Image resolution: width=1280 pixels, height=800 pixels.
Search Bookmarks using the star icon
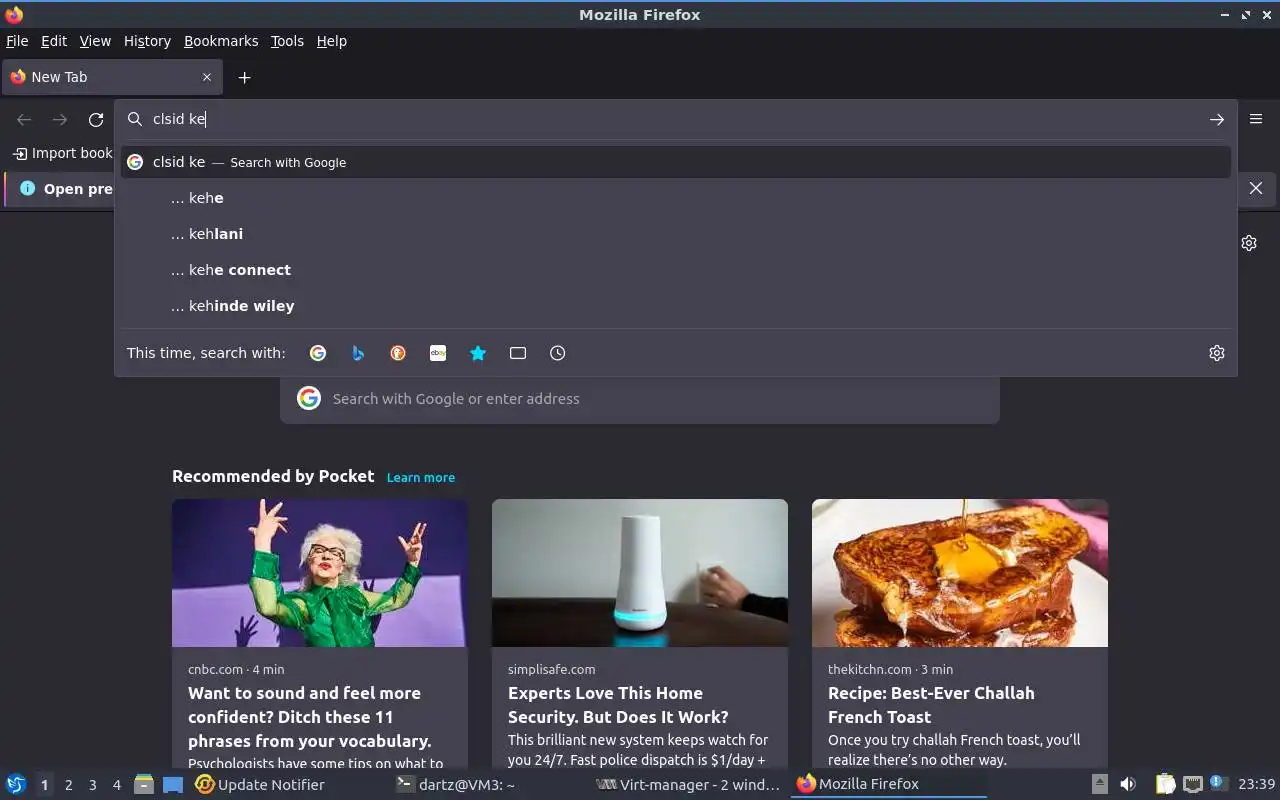tap(478, 353)
